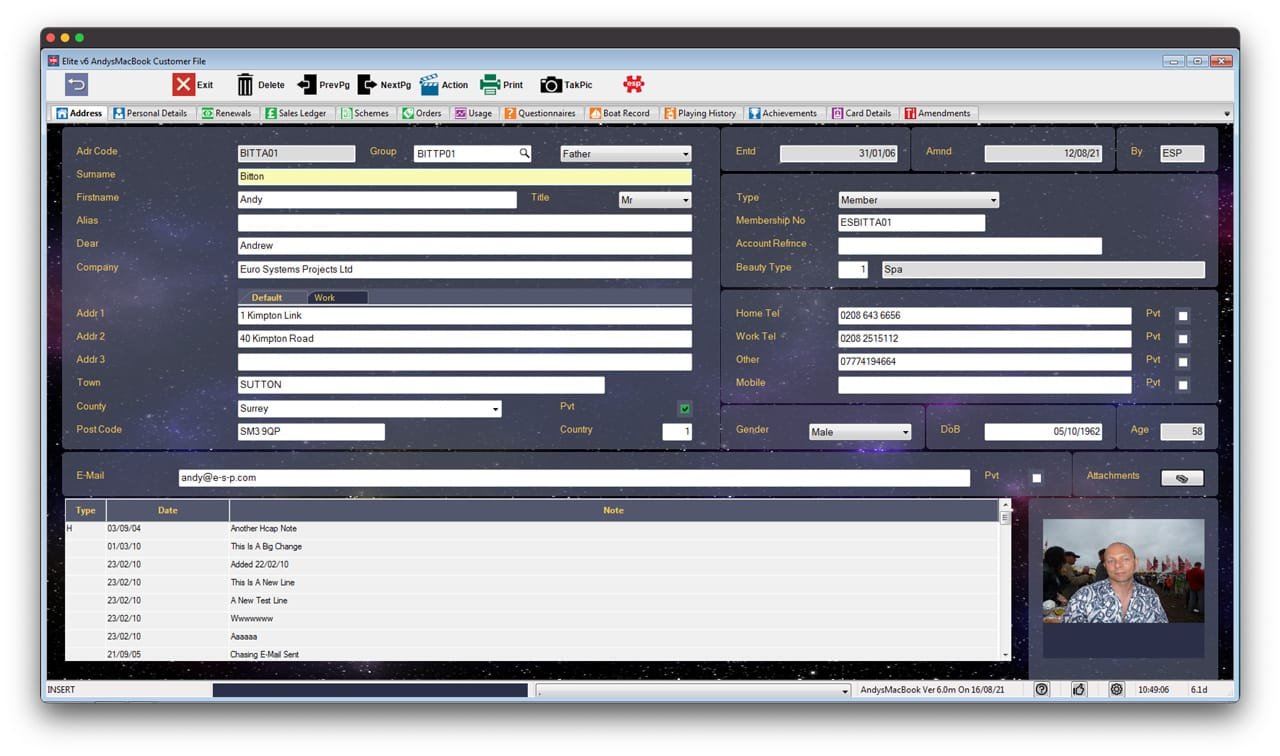Click the blue back arrow icon
Viewport: 1280px width, 756px height.
click(77, 84)
